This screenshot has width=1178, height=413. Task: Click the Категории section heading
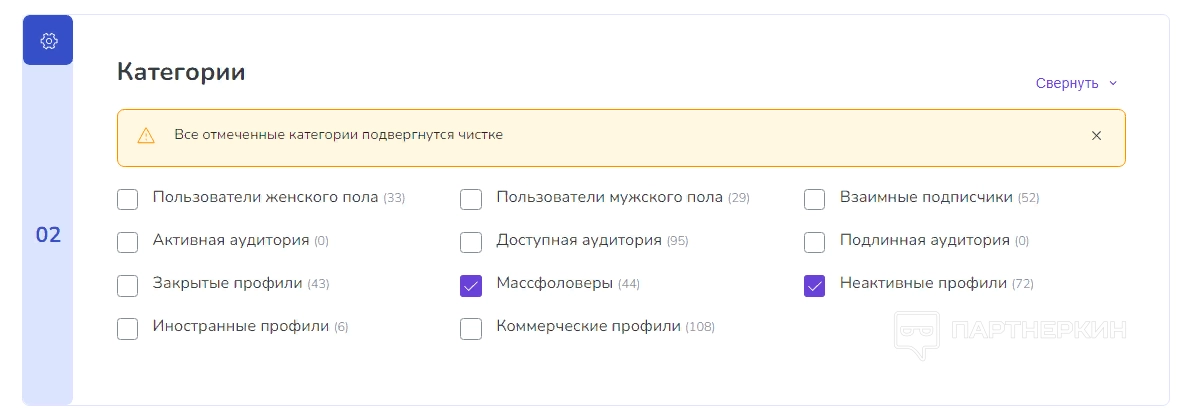coord(181,72)
